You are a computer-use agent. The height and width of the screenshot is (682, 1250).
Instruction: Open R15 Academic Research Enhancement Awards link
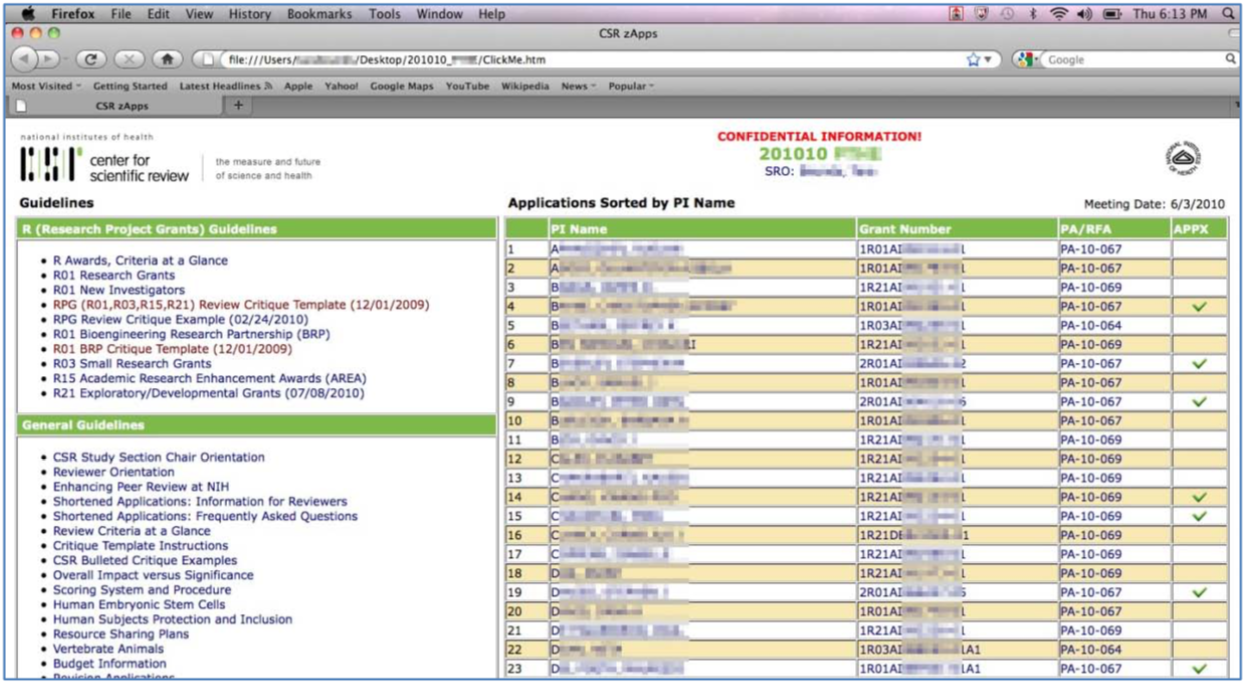point(210,378)
